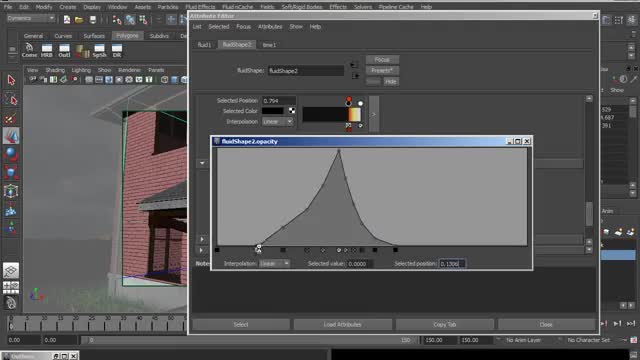
Task: Open the Attribute Editor Attributes menu
Action: [270, 27]
